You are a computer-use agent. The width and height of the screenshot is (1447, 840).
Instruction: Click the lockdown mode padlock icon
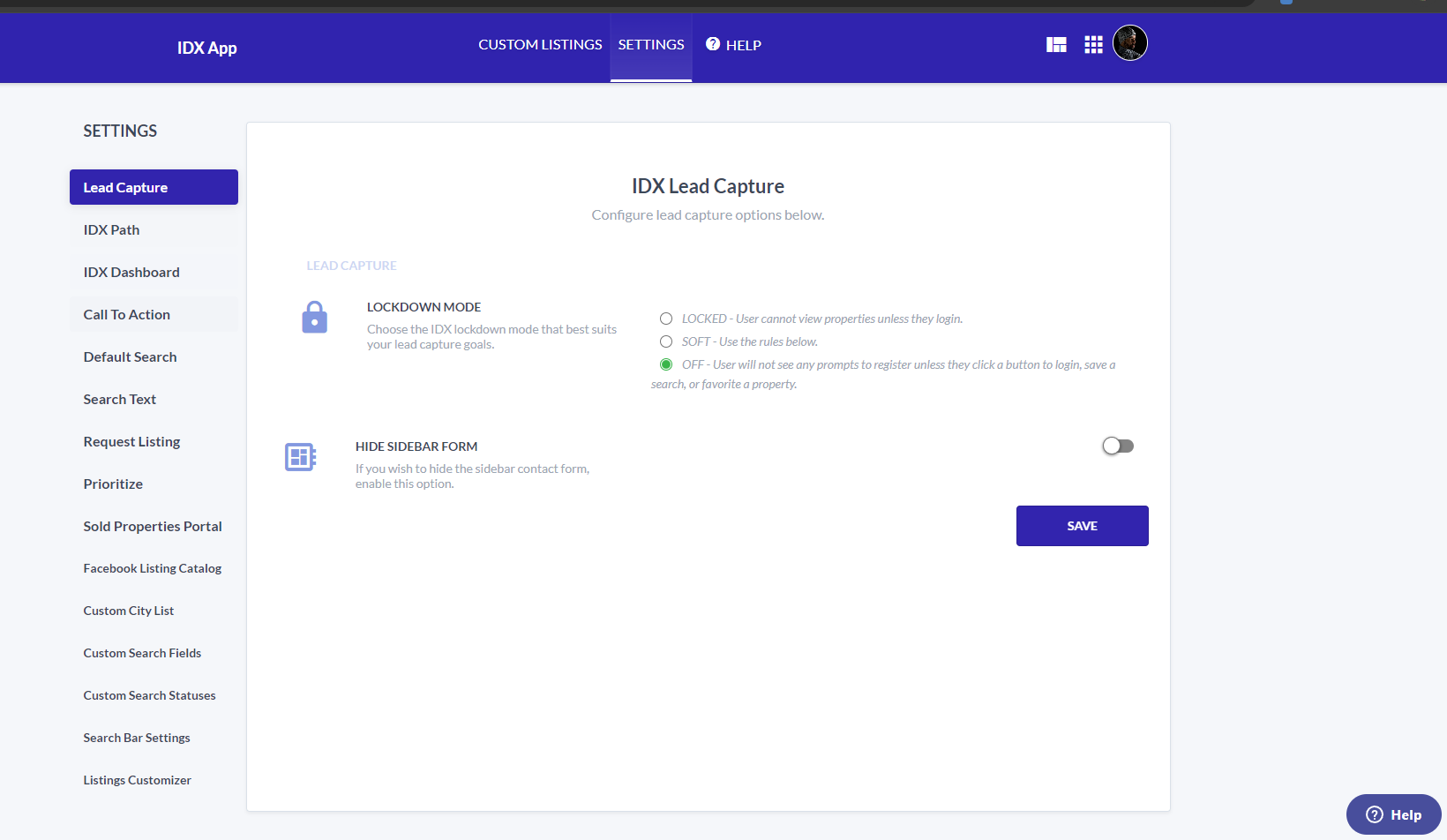314,318
